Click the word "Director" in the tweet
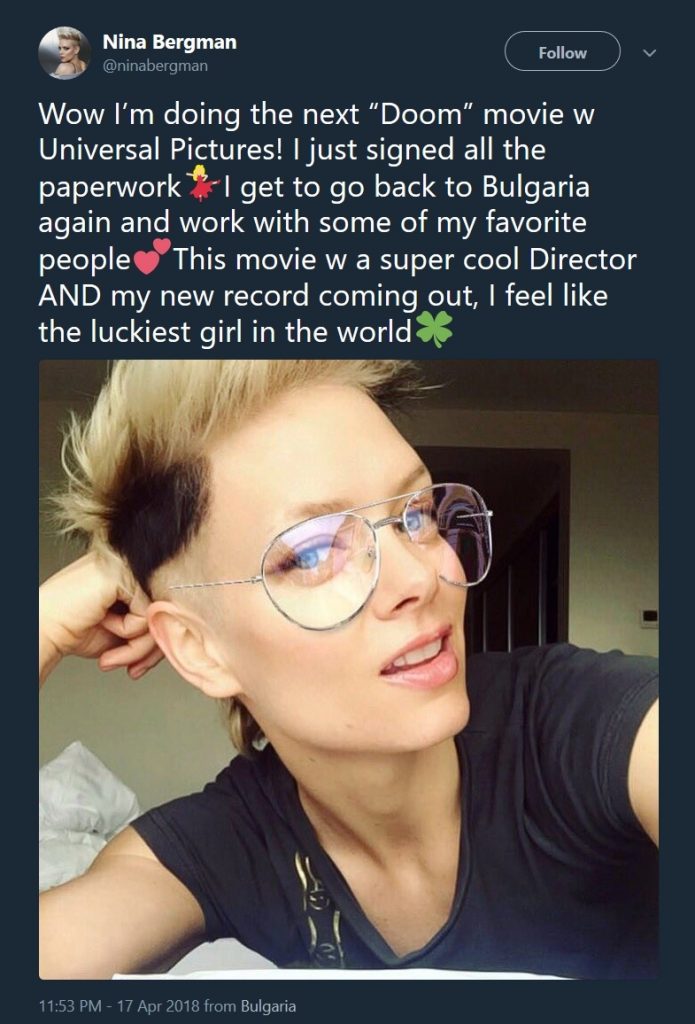Viewport: 695px width, 1024px height. [583, 259]
